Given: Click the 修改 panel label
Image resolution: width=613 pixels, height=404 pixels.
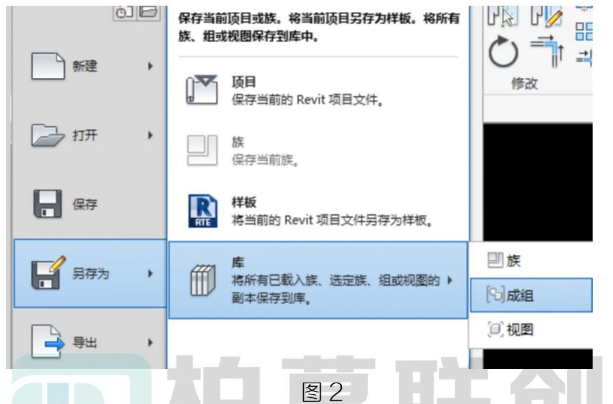Looking at the screenshot, I should tap(525, 83).
